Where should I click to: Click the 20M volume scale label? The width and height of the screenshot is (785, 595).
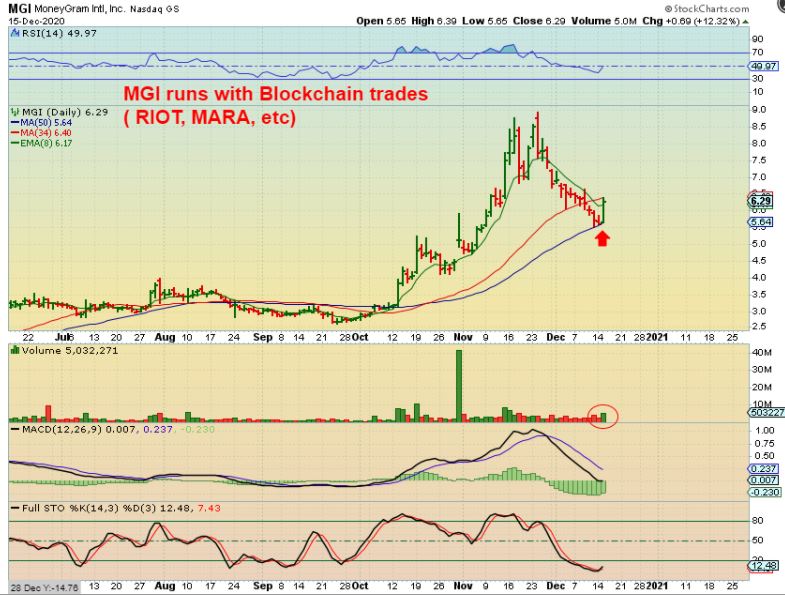761,387
